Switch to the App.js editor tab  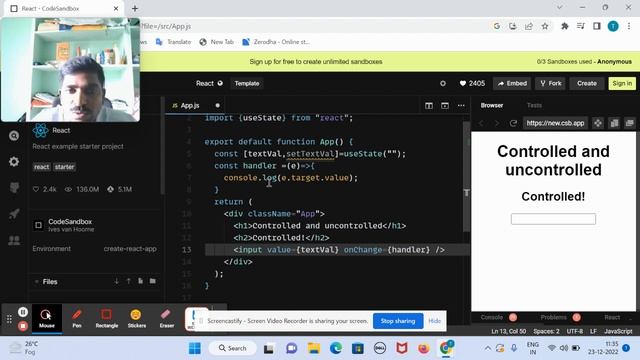point(190,105)
